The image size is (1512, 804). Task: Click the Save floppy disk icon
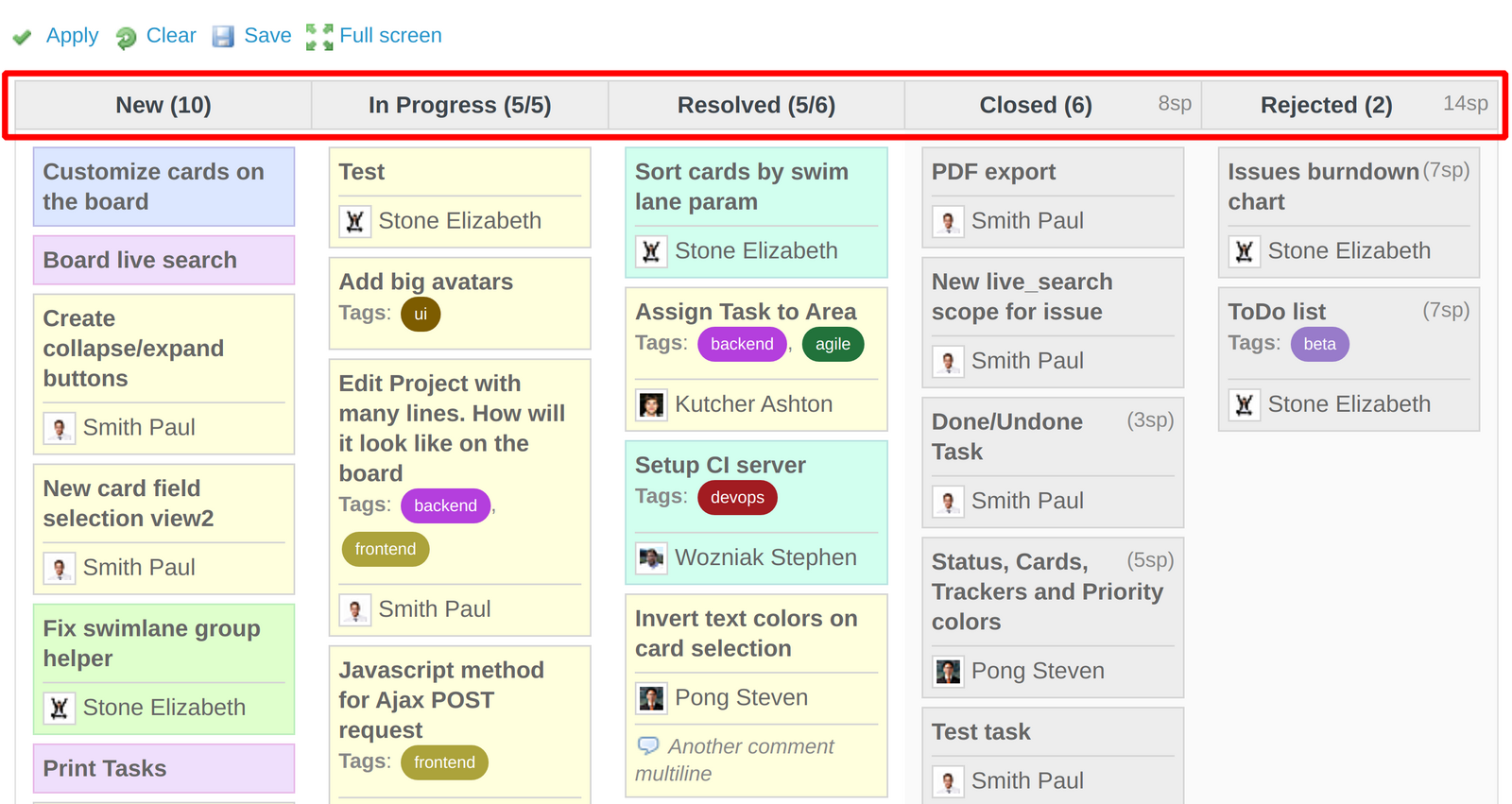pos(223,36)
